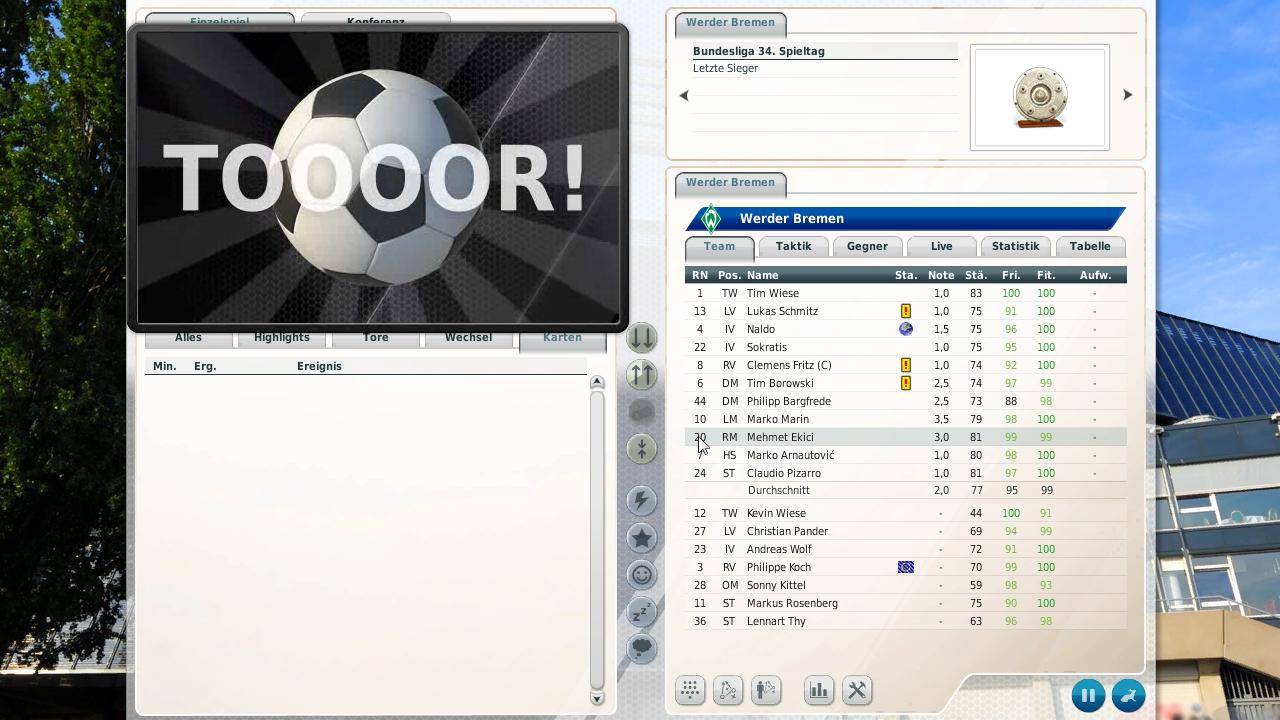Open the player instructions icon button
Viewport: 1280px width, 720px height.
point(766,690)
